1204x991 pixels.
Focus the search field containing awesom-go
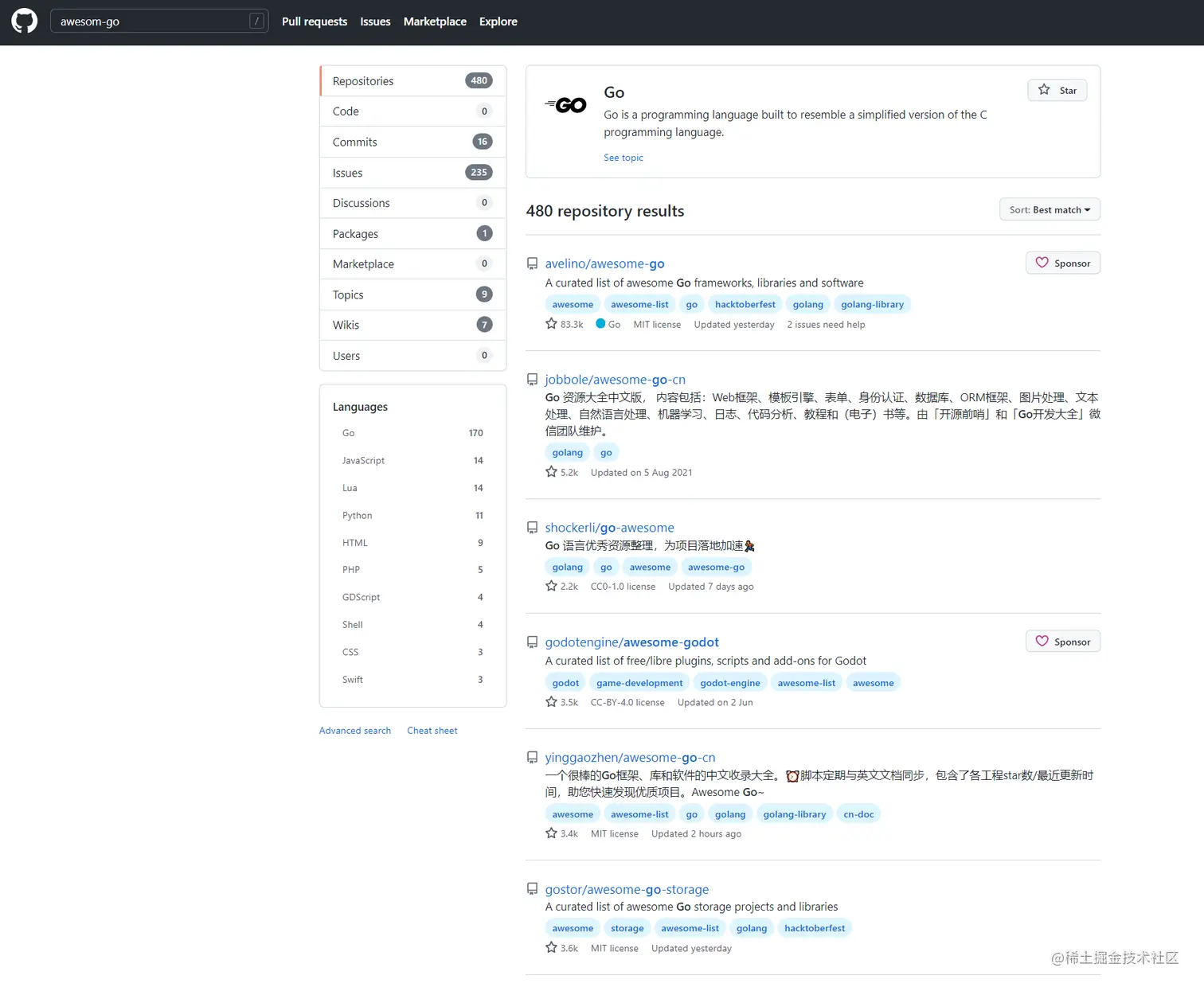159,21
